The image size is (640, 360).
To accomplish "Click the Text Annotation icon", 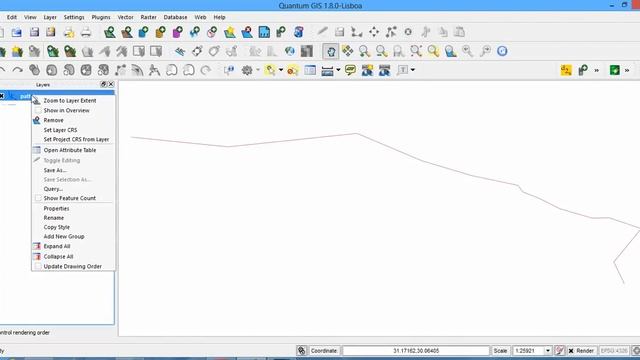I will tap(403, 70).
